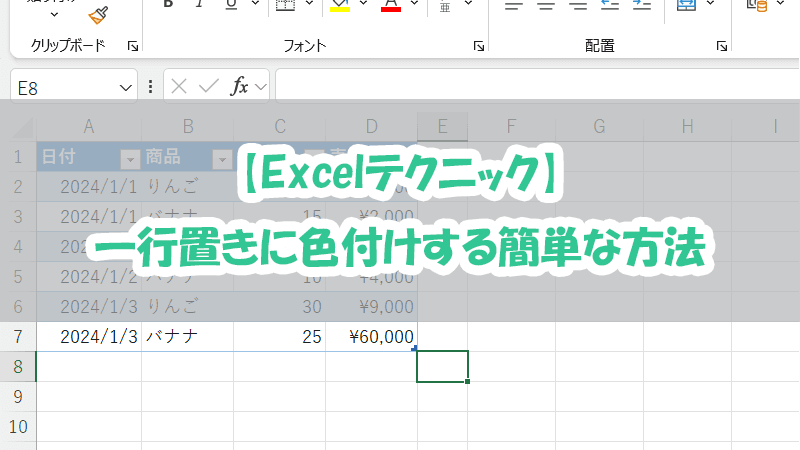800x450 pixels.
Task: Toggle Italic formatting
Action: click(201, 6)
